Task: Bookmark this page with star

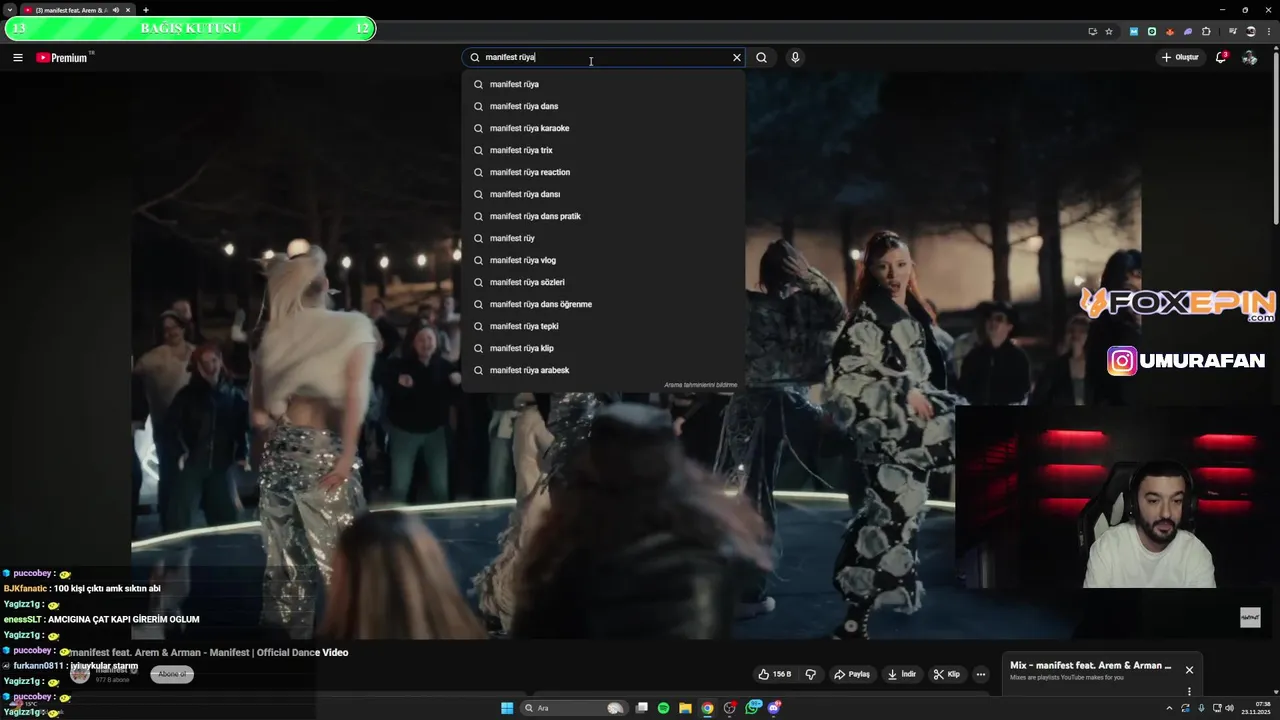Action: click(1109, 31)
